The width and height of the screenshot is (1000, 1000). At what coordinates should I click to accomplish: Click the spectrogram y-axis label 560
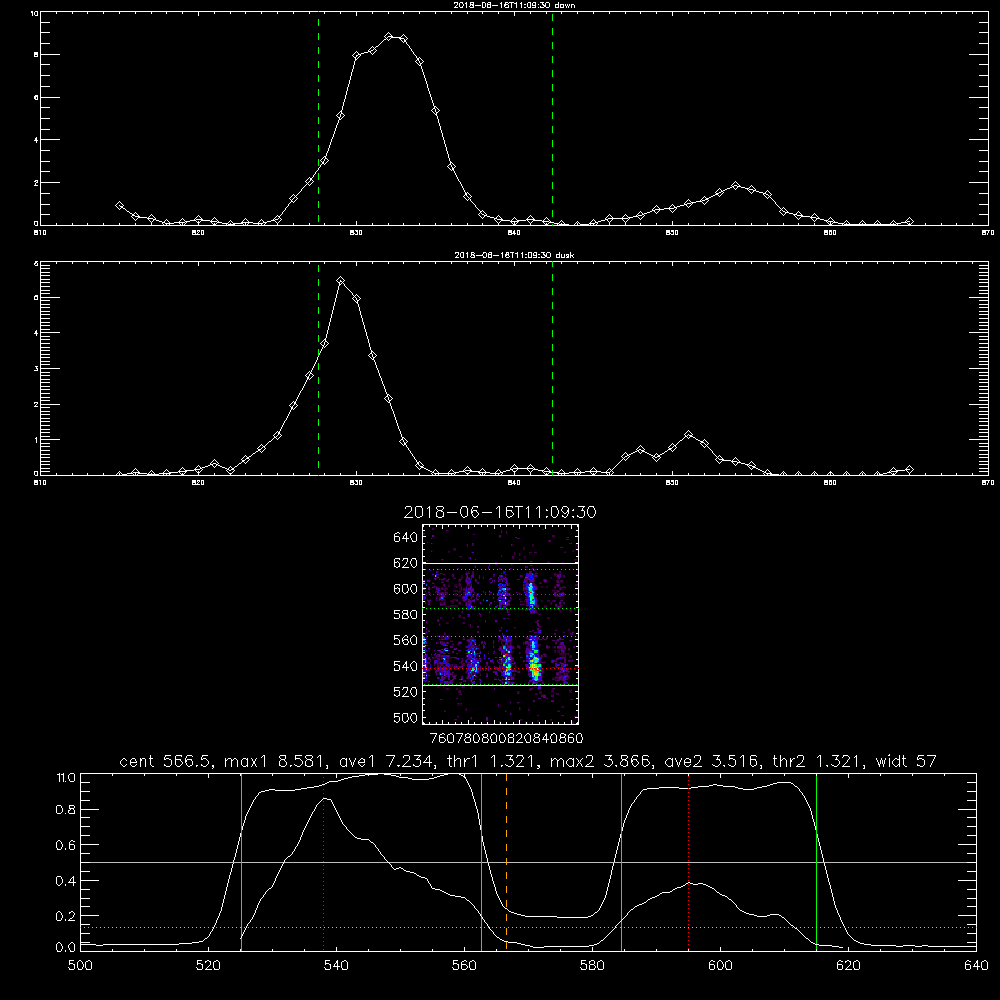tap(406, 640)
